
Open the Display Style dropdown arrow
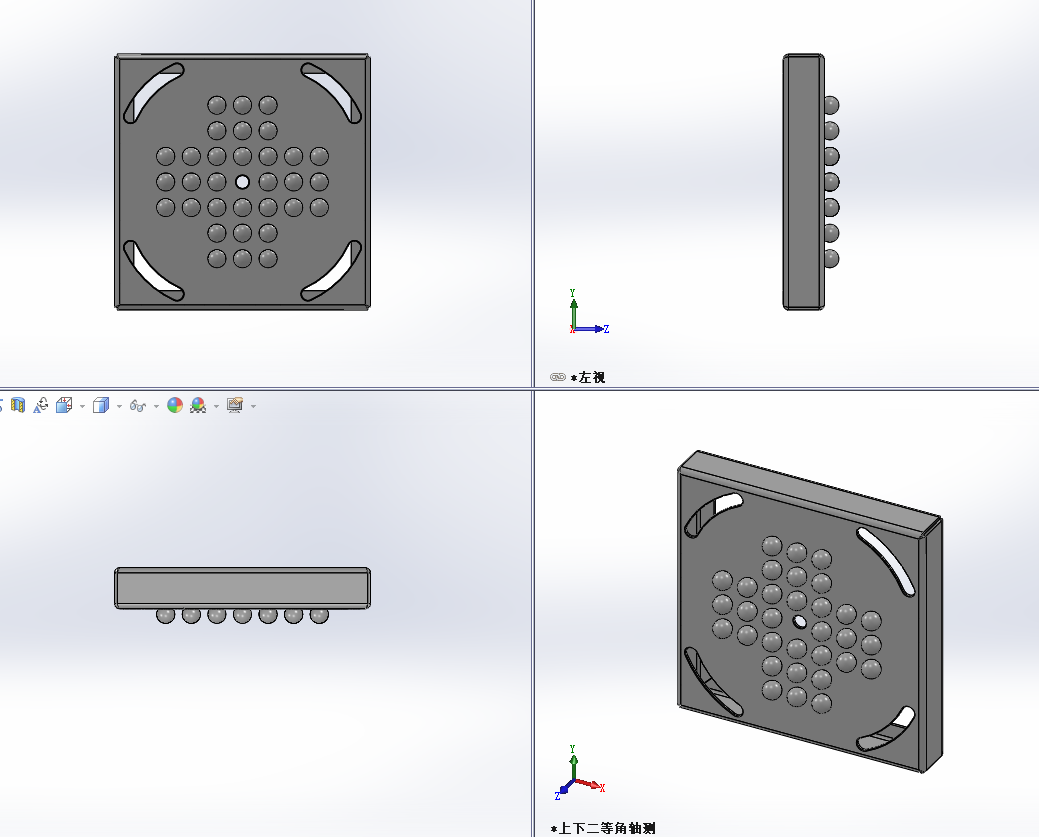[119, 406]
